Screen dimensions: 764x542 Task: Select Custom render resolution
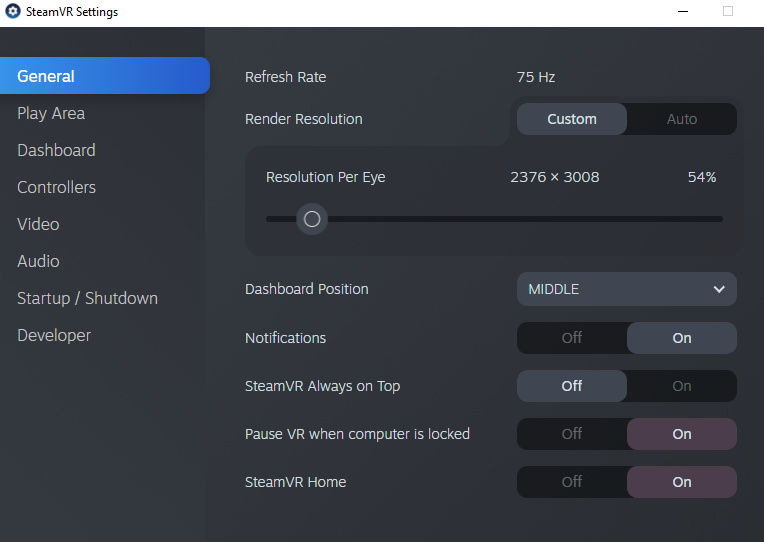tap(572, 119)
